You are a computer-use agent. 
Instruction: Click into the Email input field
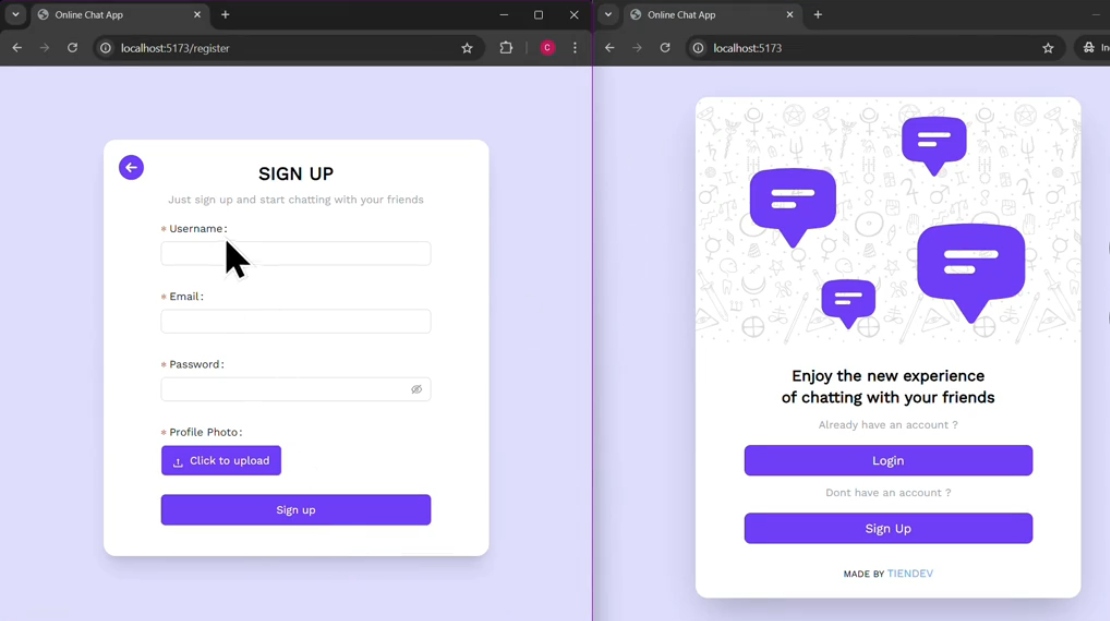[296, 321]
